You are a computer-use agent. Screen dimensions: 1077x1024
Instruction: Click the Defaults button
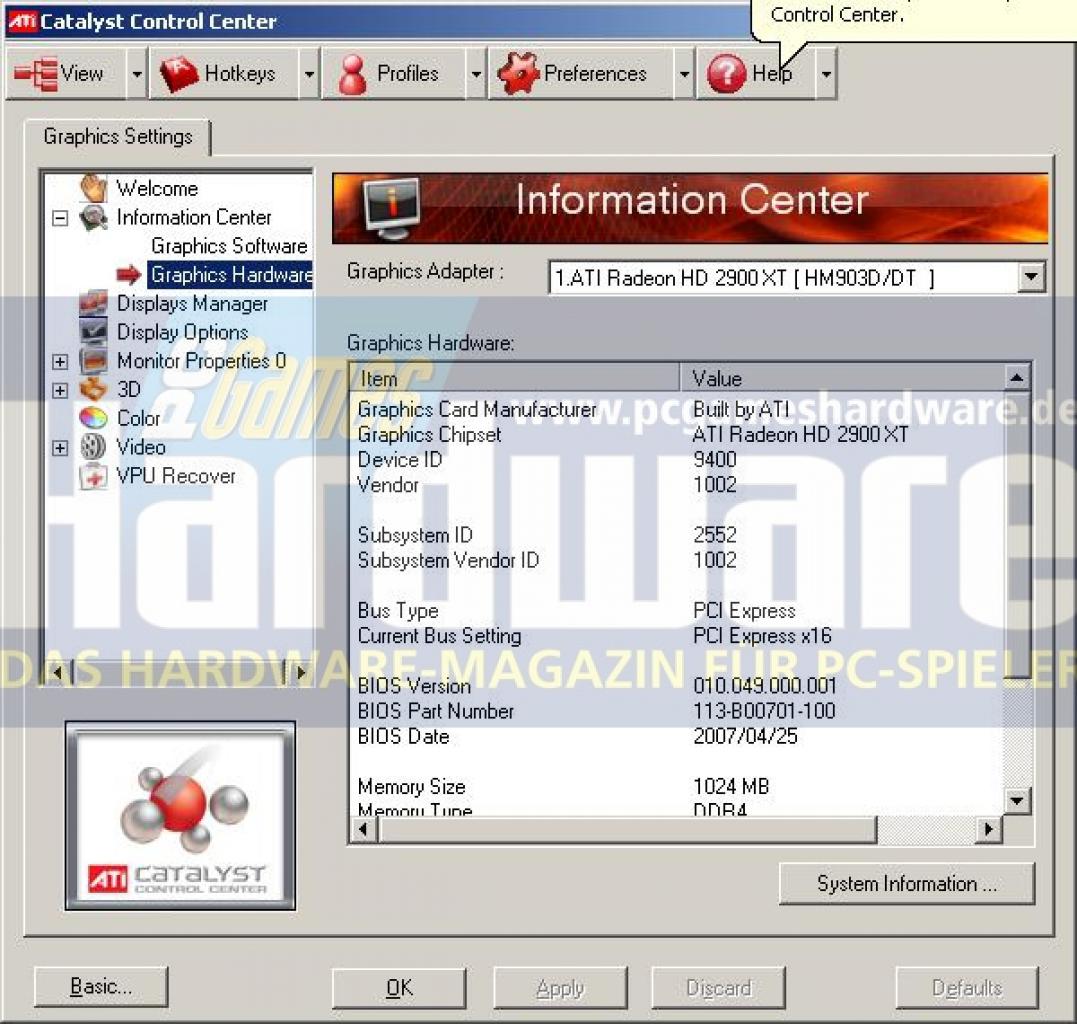[x=967, y=988]
